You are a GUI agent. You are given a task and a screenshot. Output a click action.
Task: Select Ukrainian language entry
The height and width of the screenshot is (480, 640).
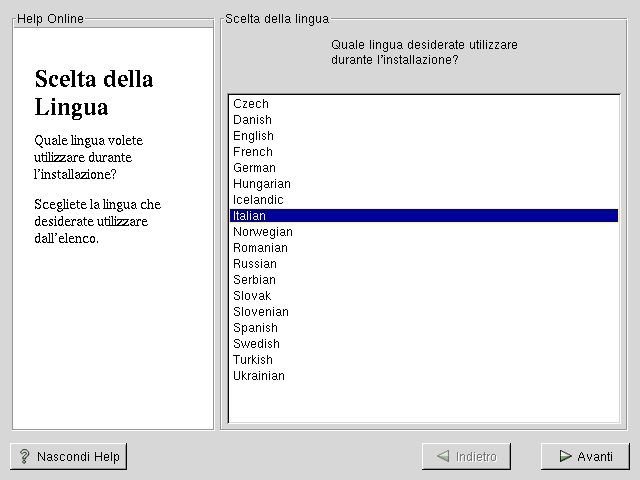[x=259, y=376]
